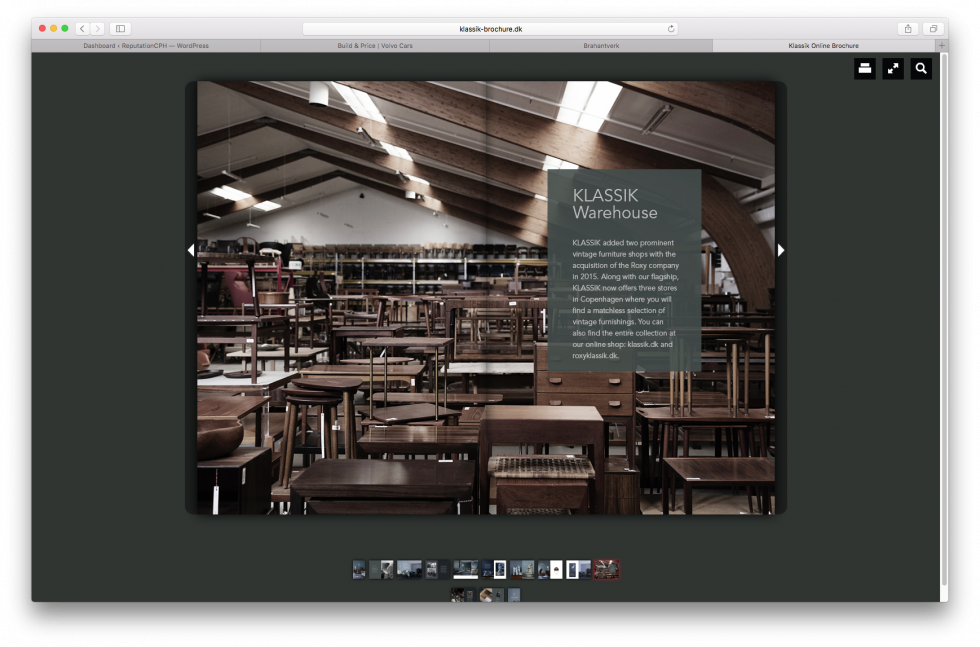Image resolution: width=980 pixels, height=647 pixels.
Task: Reload the page via address bar icon
Action: 671,29
